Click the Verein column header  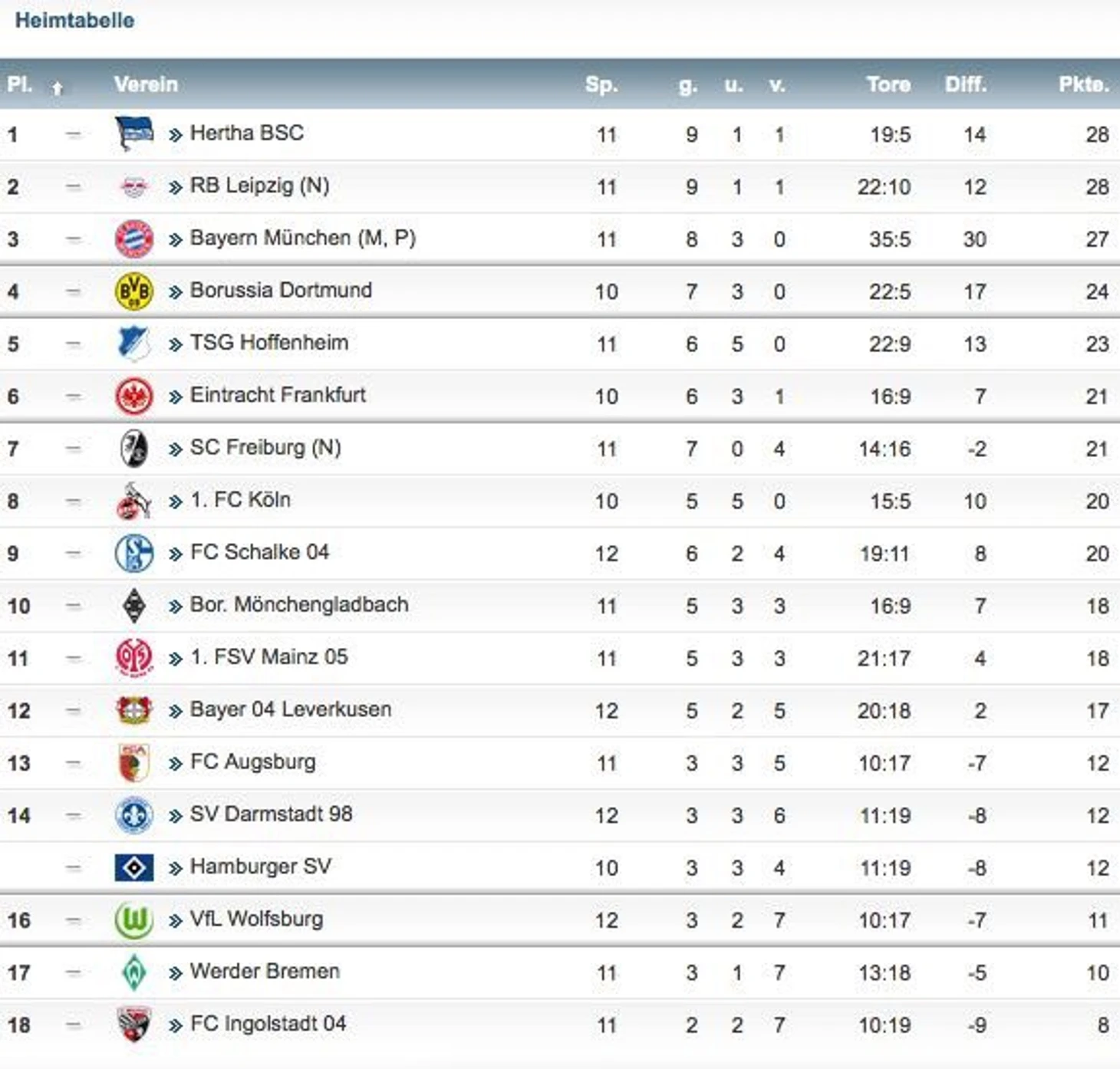pyautogui.click(x=146, y=84)
